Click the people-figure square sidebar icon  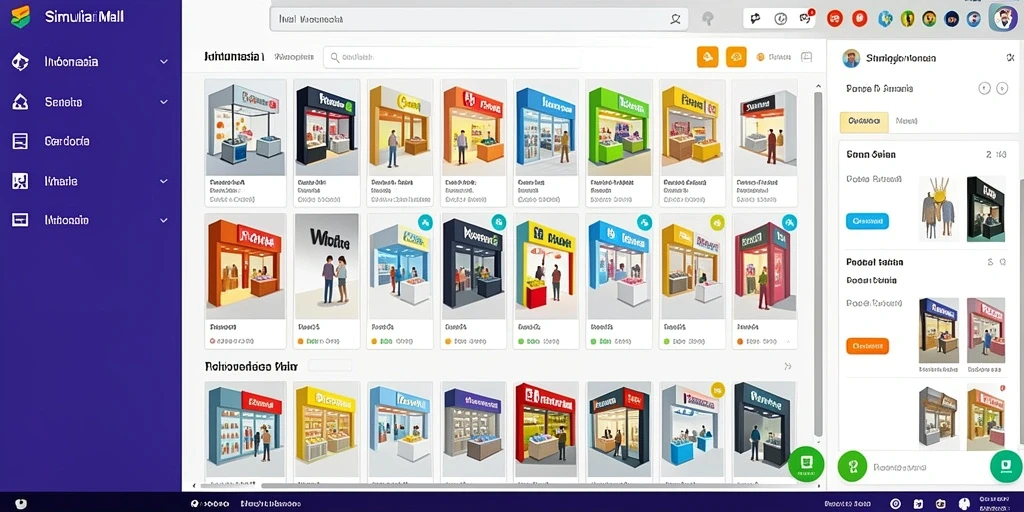(x=20, y=181)
